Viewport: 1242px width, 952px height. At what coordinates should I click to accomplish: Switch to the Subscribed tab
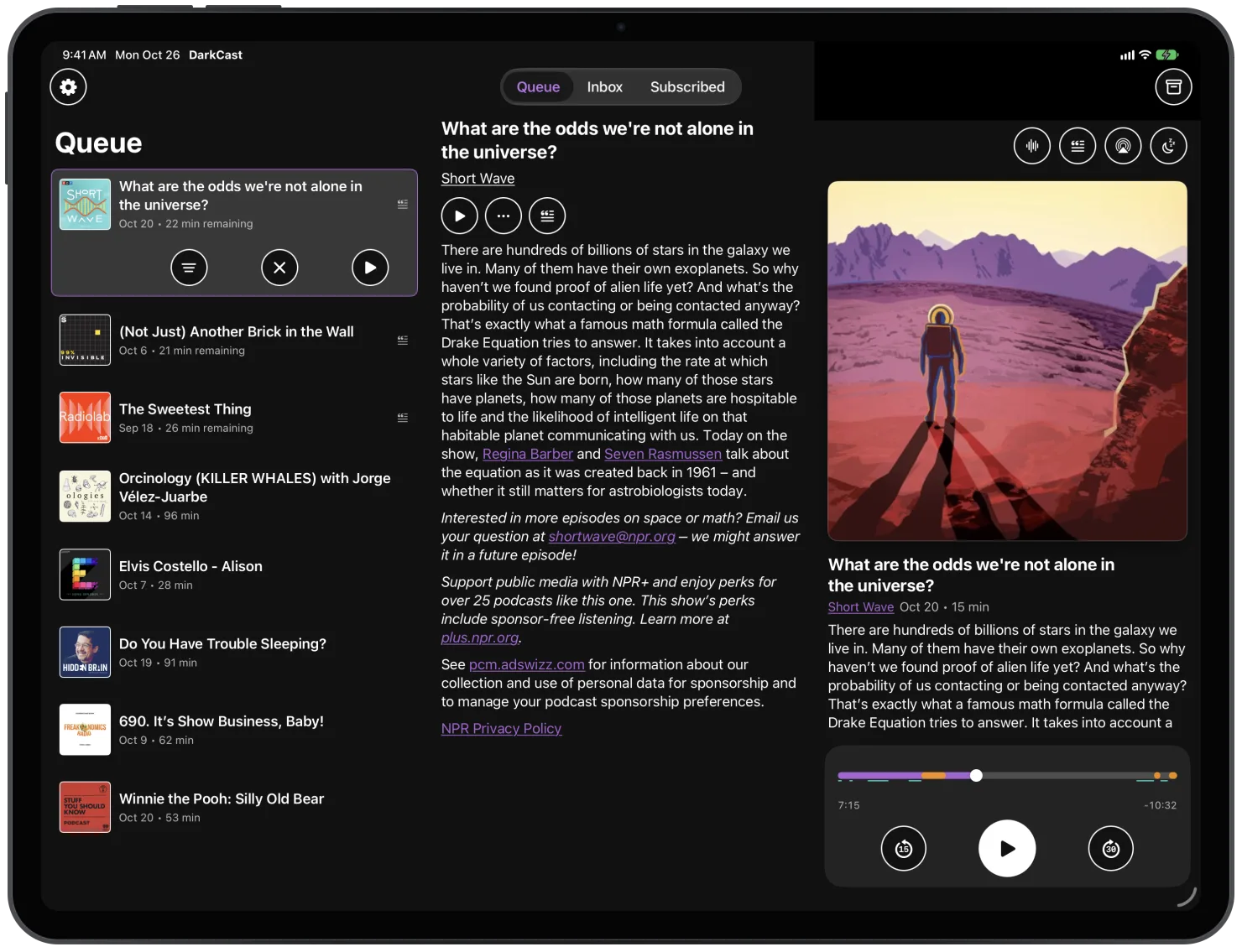[687, 87]
